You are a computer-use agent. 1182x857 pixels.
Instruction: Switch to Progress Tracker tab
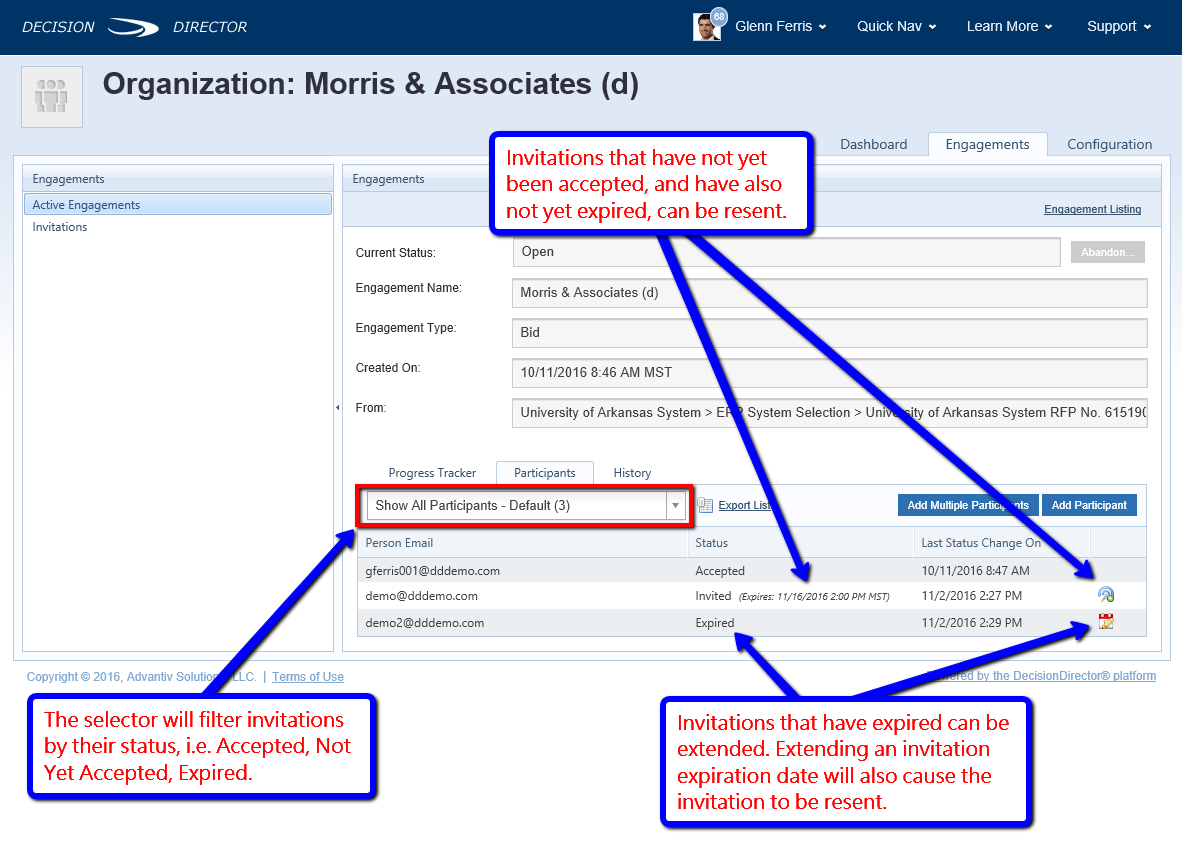[432, 473]
